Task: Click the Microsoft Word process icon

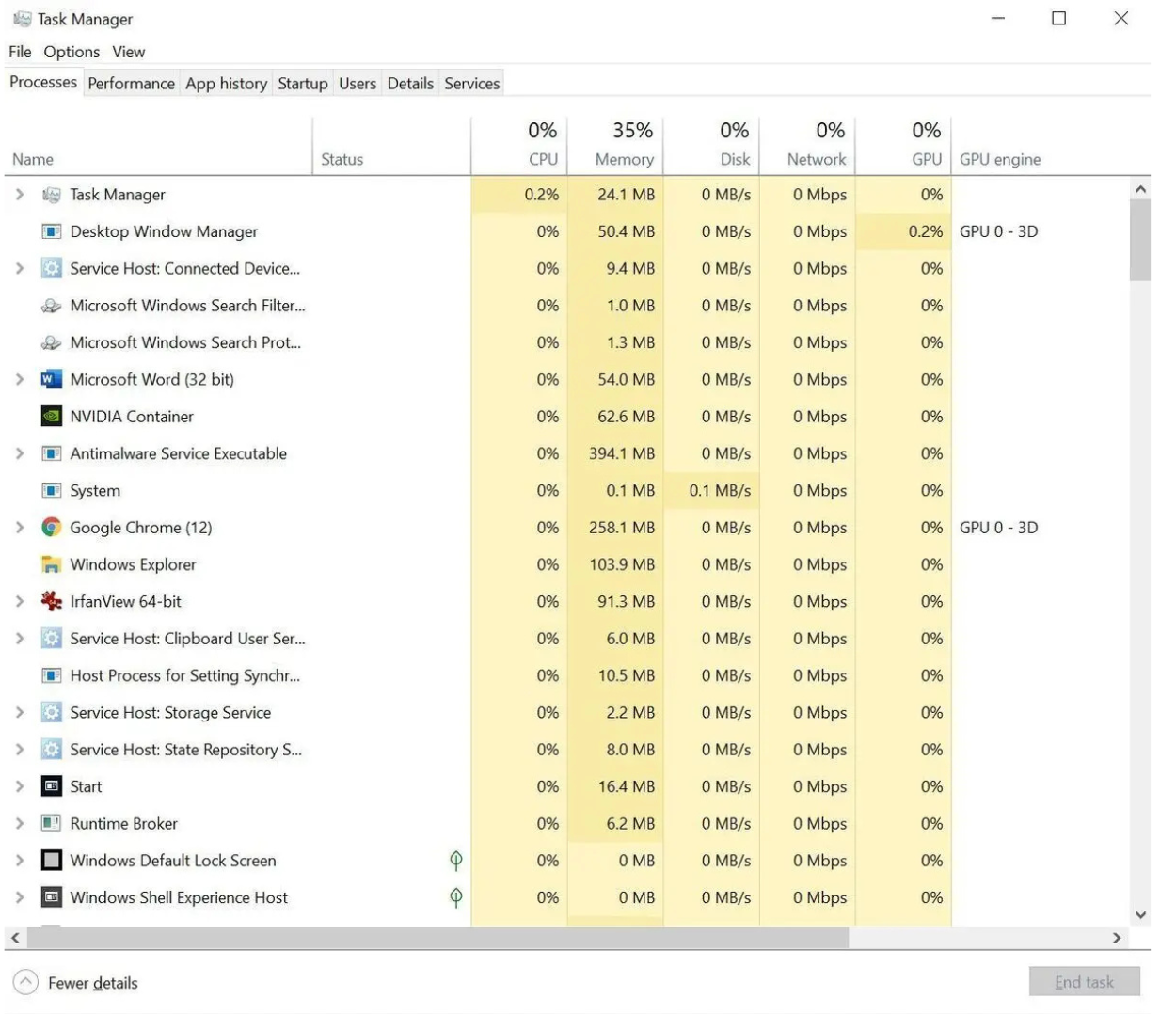Action: (52, 379)
